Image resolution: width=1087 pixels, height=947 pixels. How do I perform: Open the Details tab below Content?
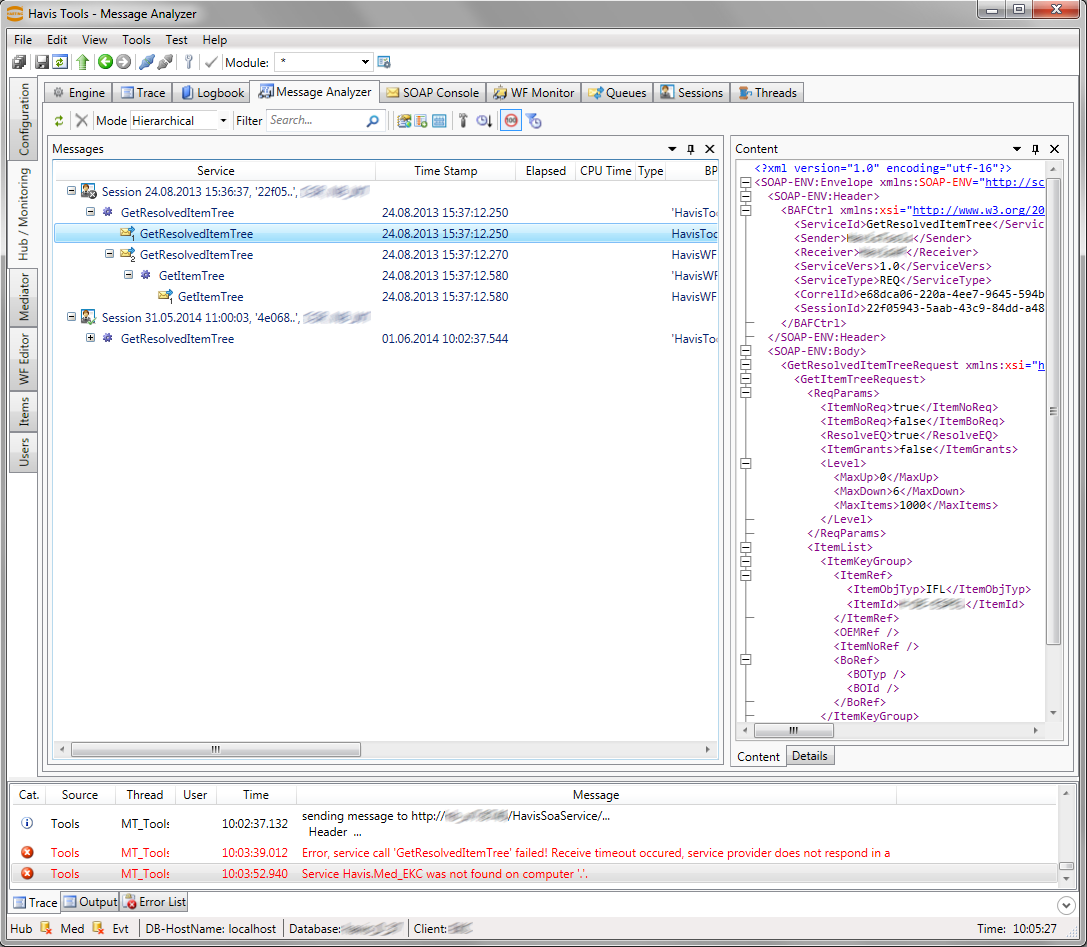809,756
